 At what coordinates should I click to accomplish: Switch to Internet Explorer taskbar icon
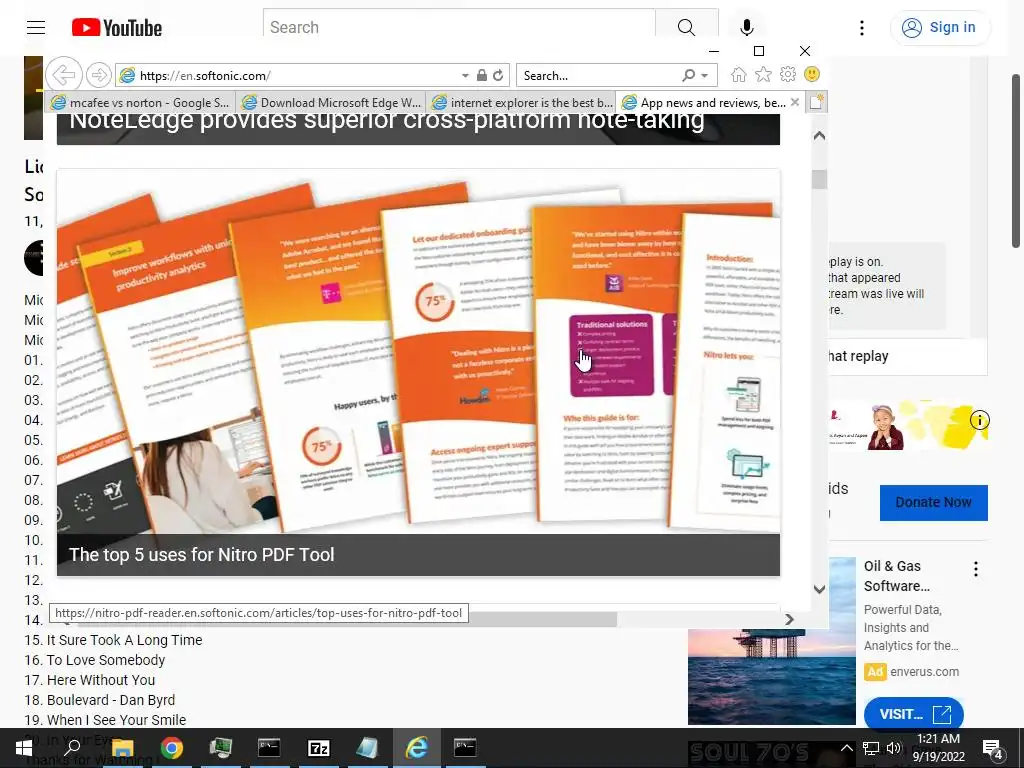click(x=417, y=748)
